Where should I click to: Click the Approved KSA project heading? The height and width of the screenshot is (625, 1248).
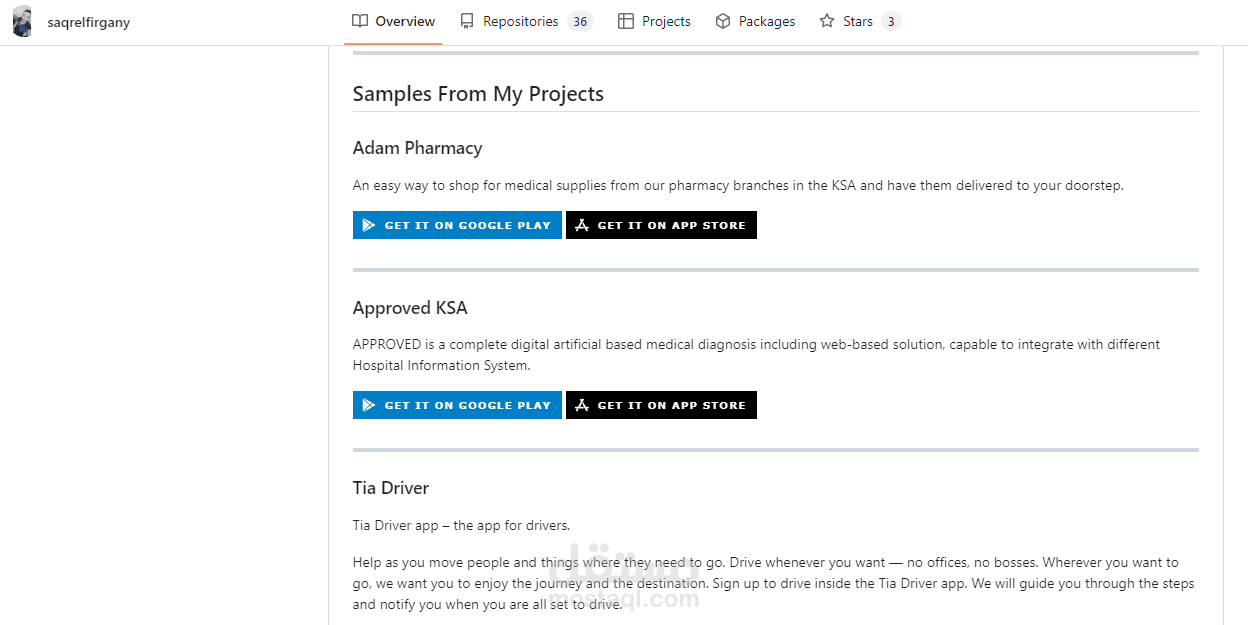(x=410, y=308)
